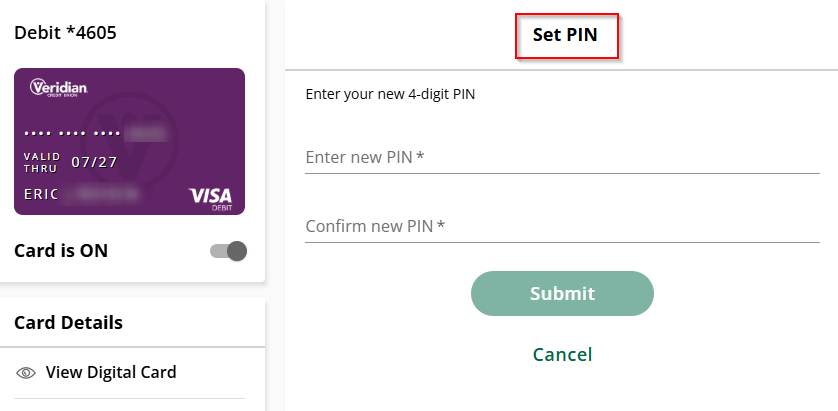The image size is (838, 411).
Task: Click the Veridian logo on the card
Action: coord(59,88)
